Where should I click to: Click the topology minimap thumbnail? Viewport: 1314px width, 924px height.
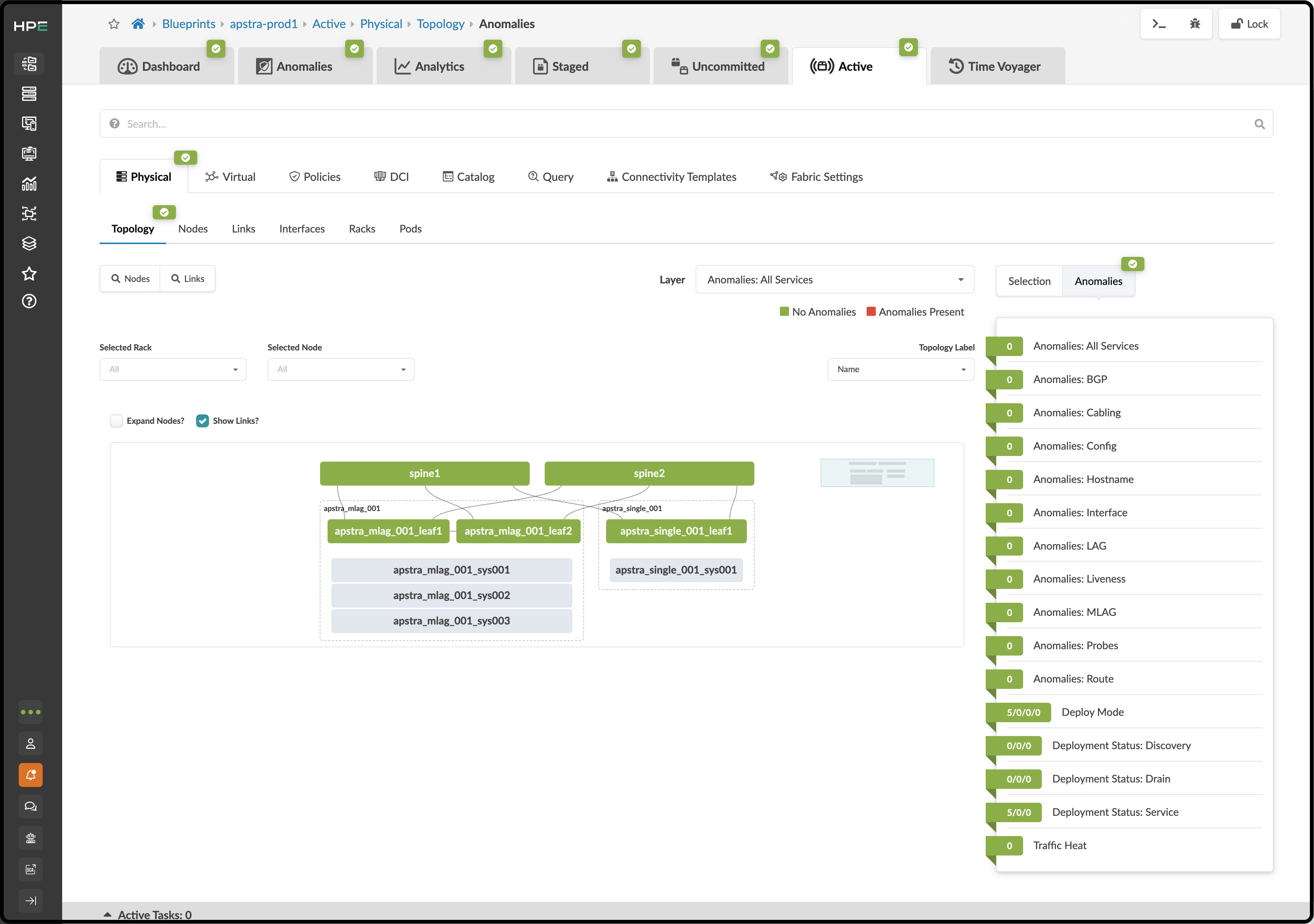coord(877,473)
